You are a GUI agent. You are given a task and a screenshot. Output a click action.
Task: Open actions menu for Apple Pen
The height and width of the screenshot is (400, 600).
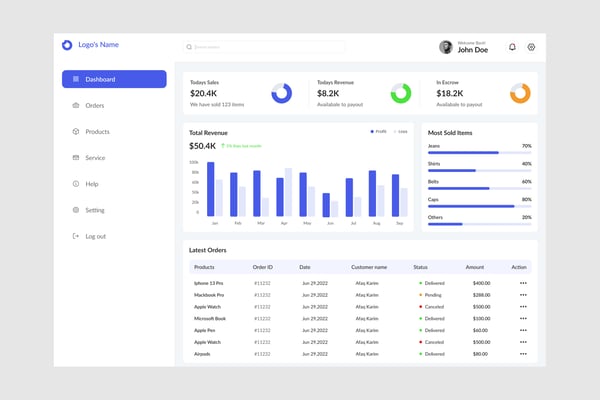coord(523,330)
